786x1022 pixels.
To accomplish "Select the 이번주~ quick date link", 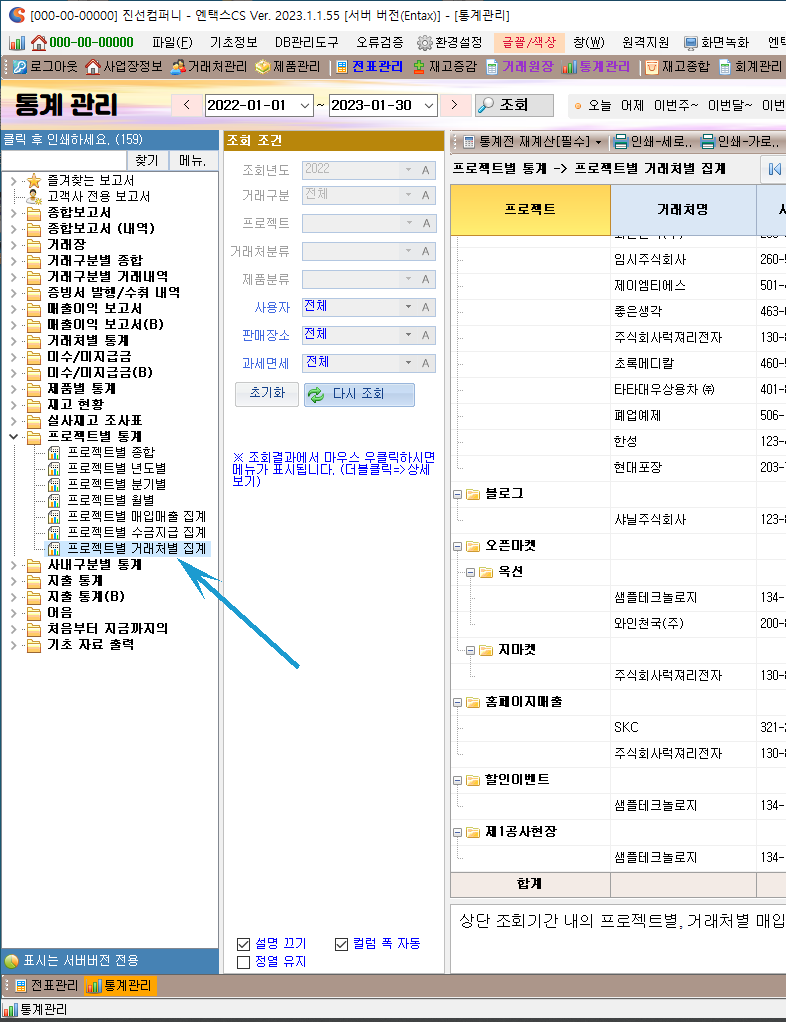I will click(x=676, y=106).
